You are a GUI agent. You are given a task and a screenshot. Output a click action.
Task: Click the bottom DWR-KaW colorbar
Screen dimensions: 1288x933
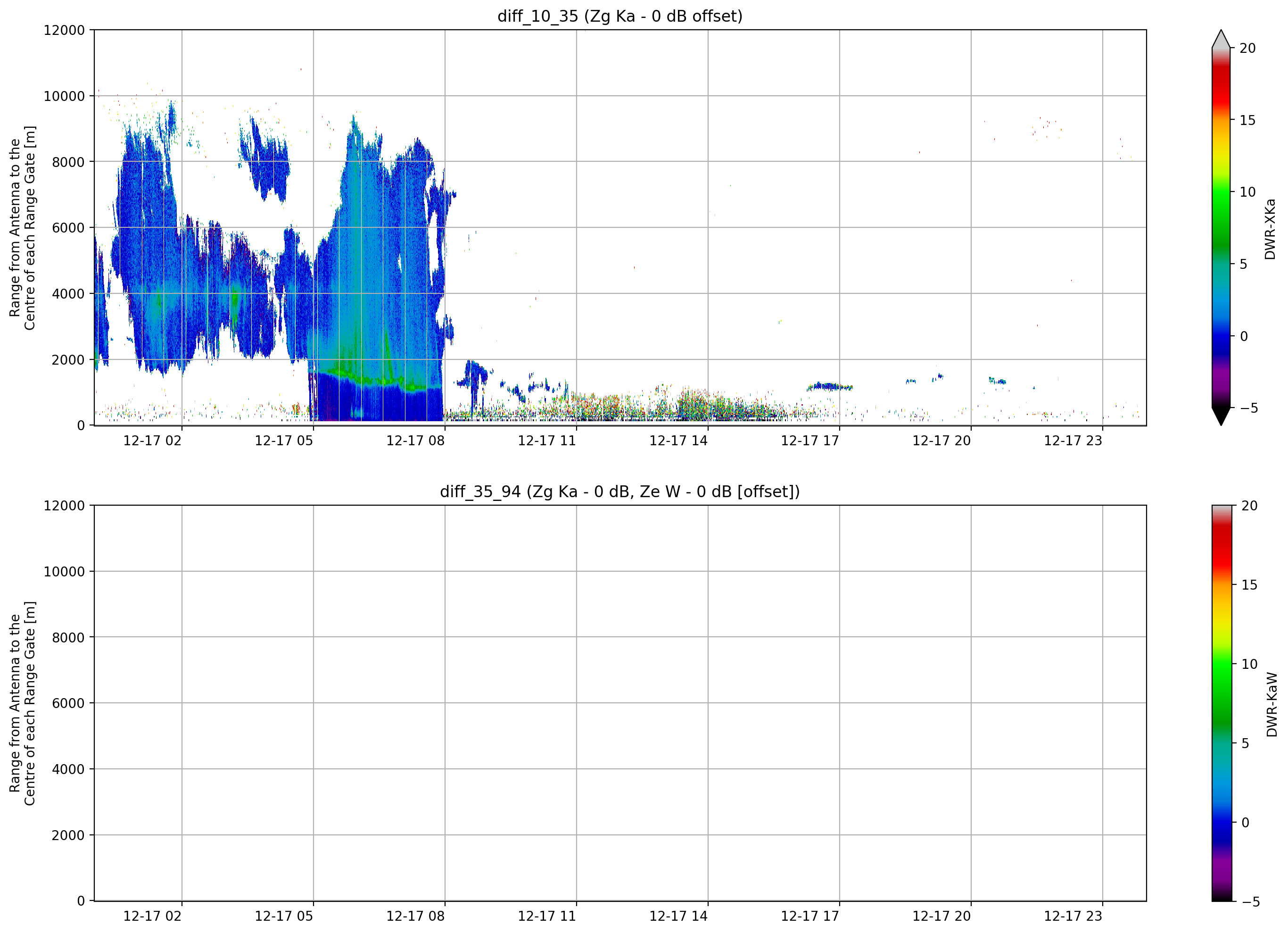tap(1222, 703)
